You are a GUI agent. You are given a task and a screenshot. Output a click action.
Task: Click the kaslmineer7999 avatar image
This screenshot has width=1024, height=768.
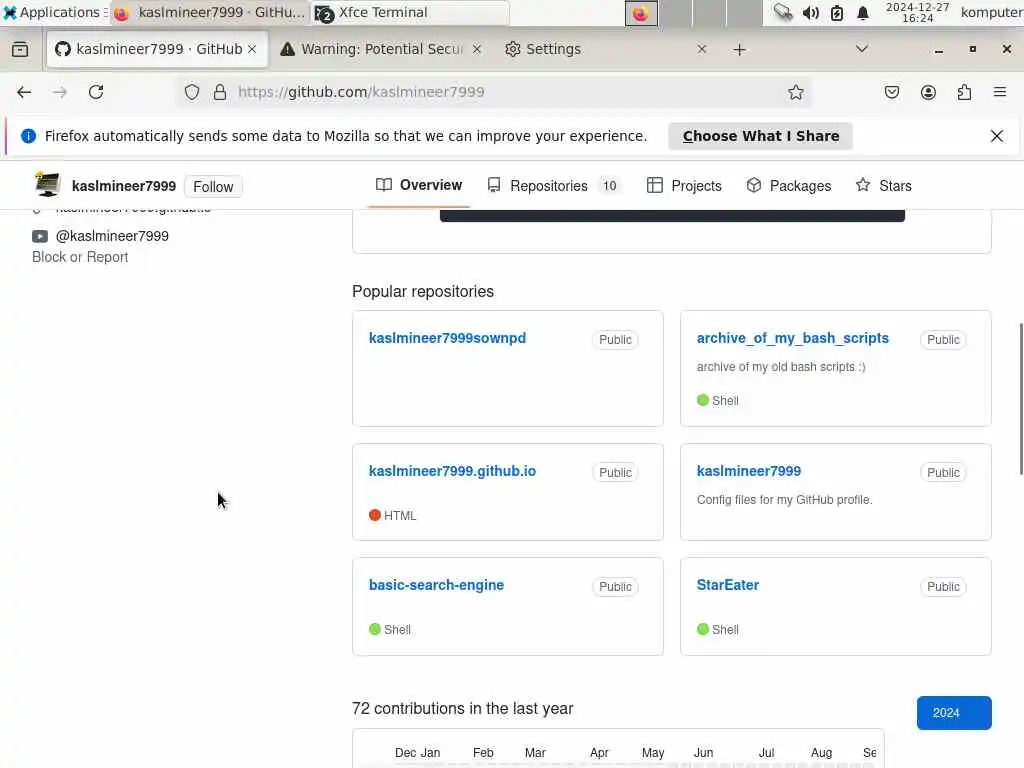47,185
